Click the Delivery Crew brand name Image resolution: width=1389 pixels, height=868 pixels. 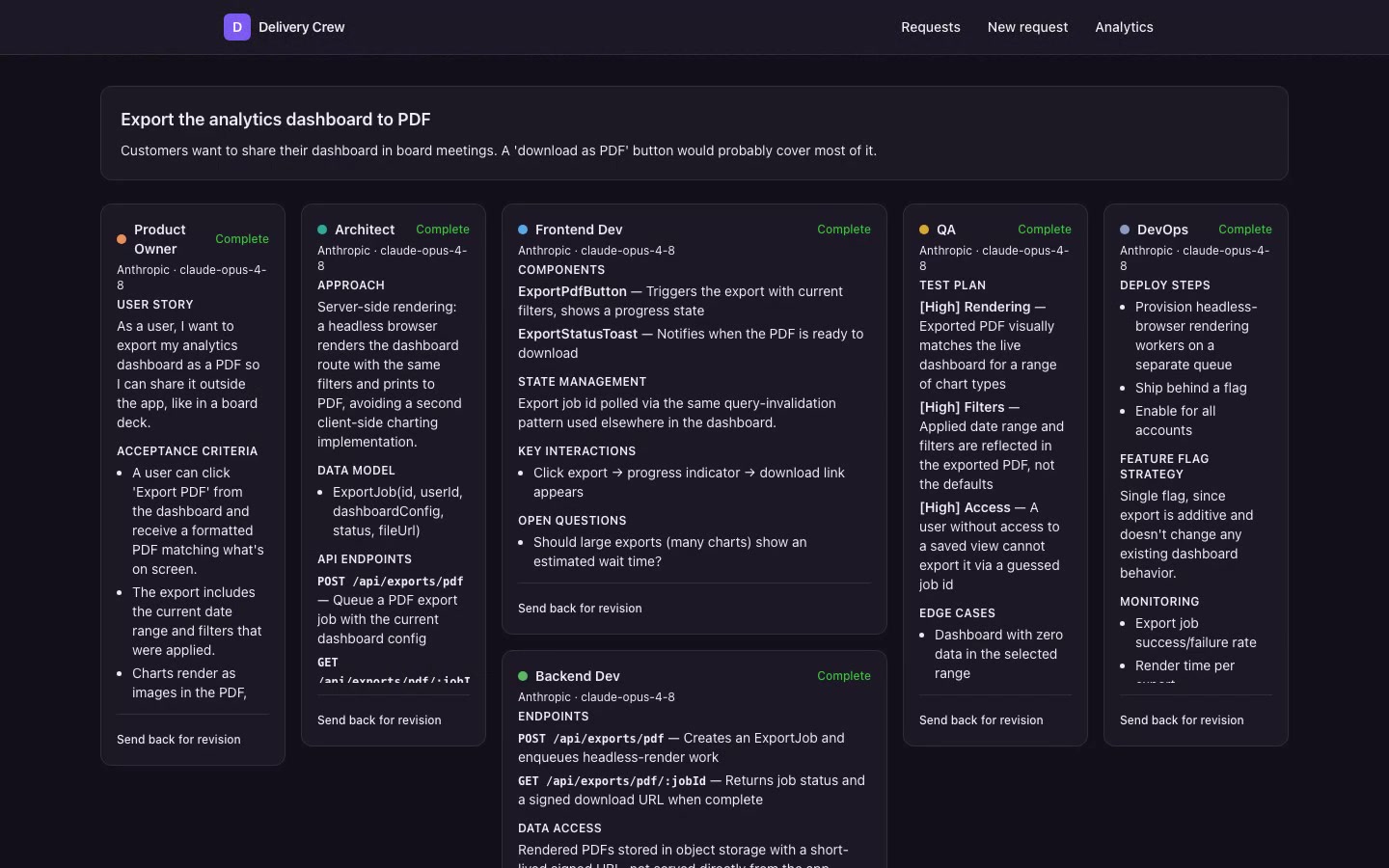pyautogui.click(x=302, y=27)
